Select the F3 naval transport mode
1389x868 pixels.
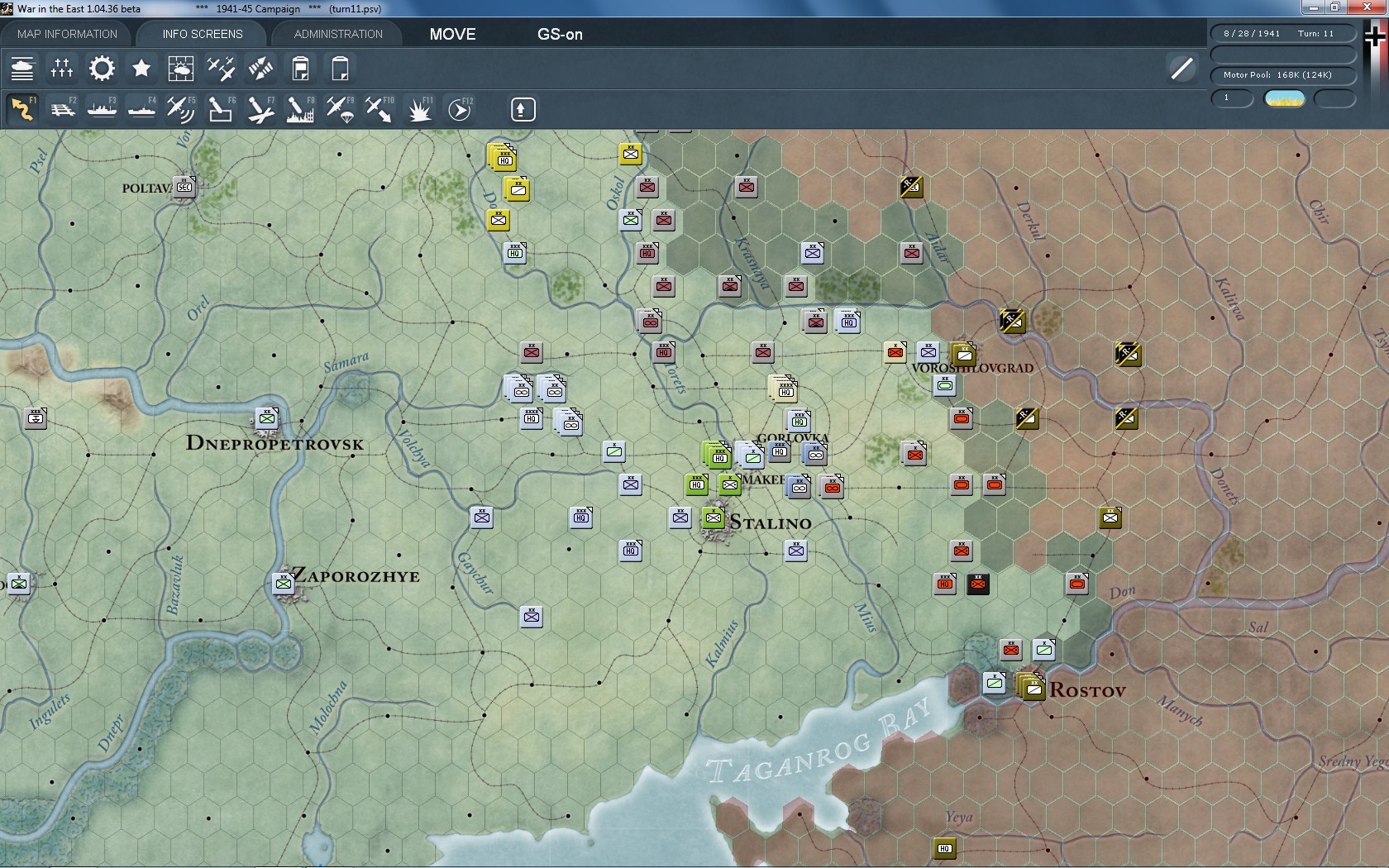click(x=102, y=109)
